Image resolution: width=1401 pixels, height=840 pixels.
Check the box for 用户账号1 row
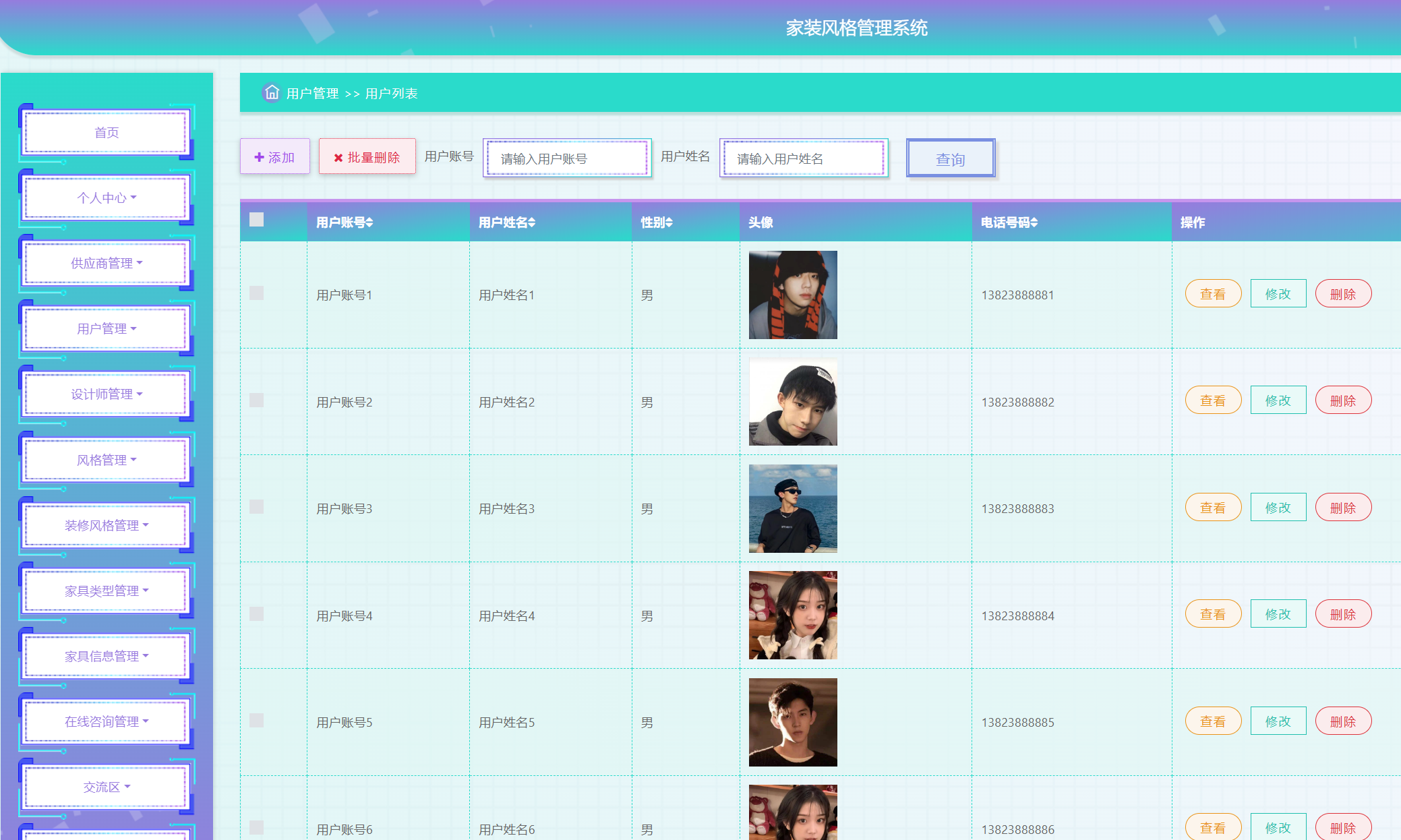(257, 293)
